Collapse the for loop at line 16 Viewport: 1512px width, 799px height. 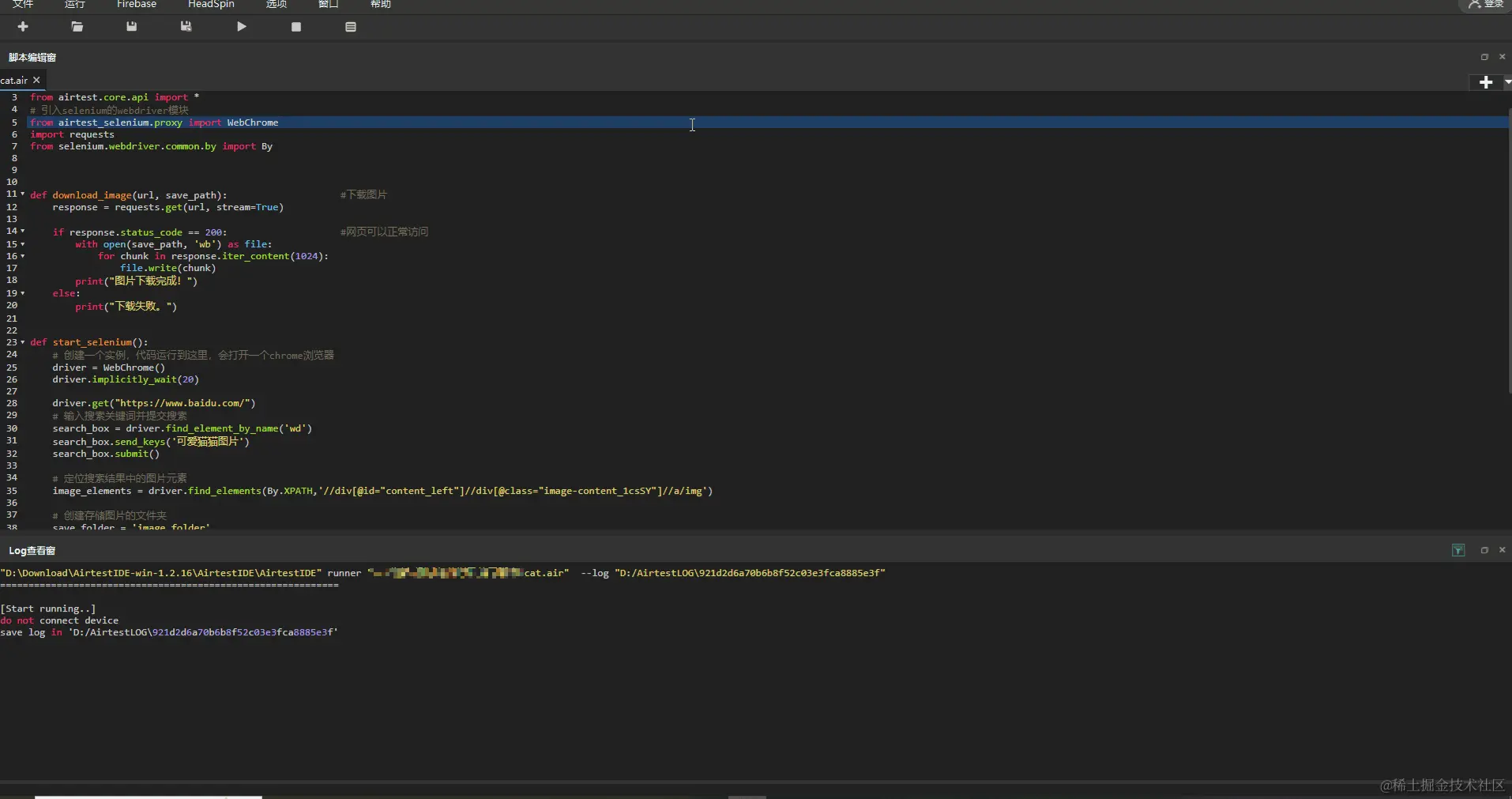click(22, 256)
